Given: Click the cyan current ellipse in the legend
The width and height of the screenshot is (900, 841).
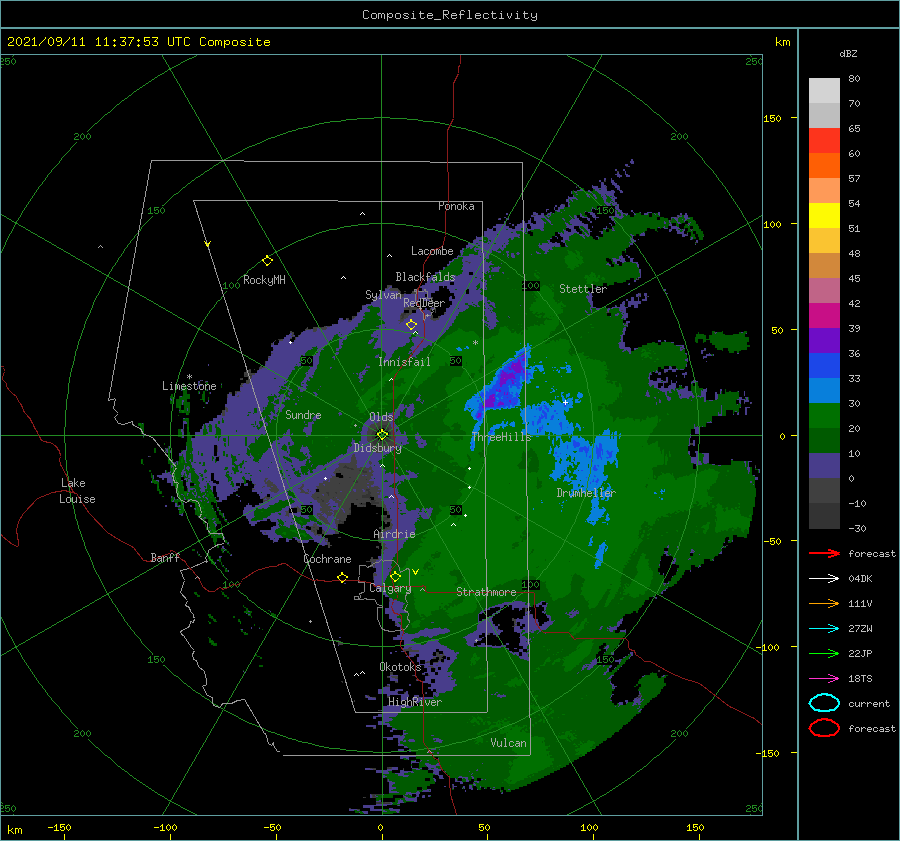Looking at the screenshot, I should pos(824,703).
